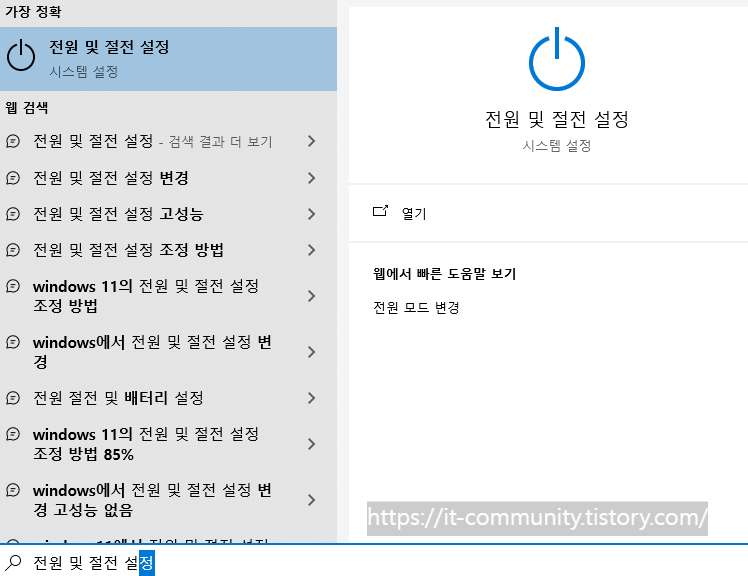Click search bubble icon beside windows 11의 전원 및 절전 설정 조정 방법
The height and width of the screenshot is (576, 748).
[x=13, y=286]
